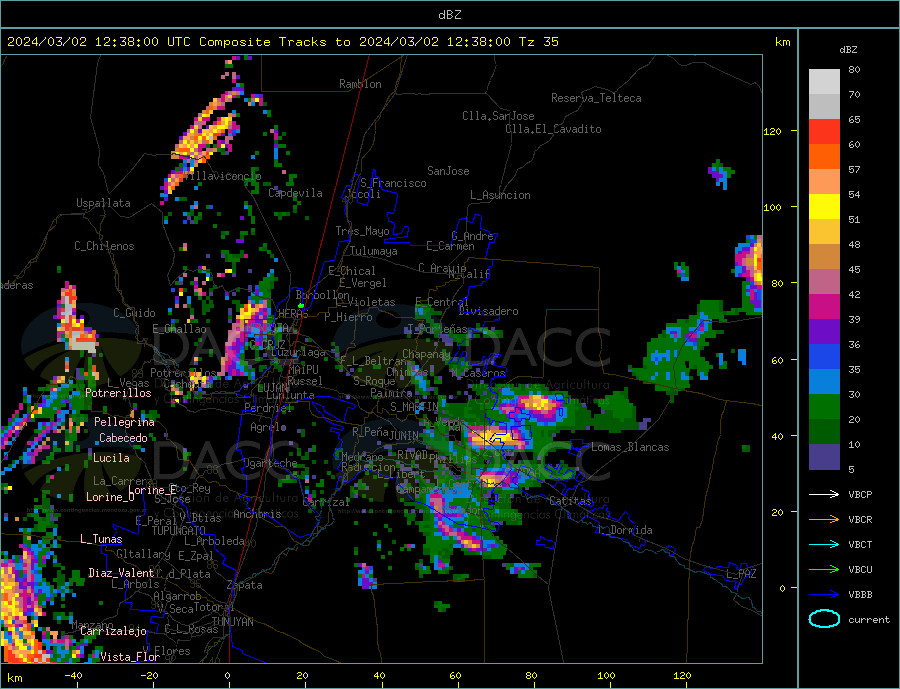Pick the dark orange 57-60 dBZ swatch
Image resolution: width=900 pixels, height=689 pixels.
click(x=824, y=157)
